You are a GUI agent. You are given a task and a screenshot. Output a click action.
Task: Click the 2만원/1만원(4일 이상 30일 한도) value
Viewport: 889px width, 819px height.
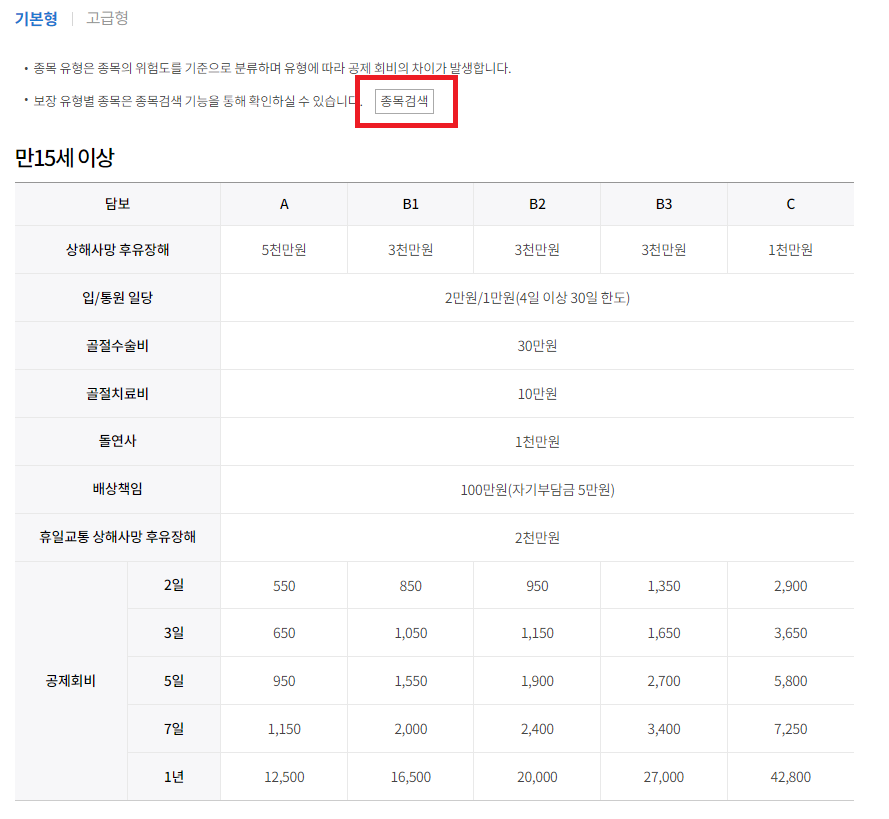pos(537,298)
